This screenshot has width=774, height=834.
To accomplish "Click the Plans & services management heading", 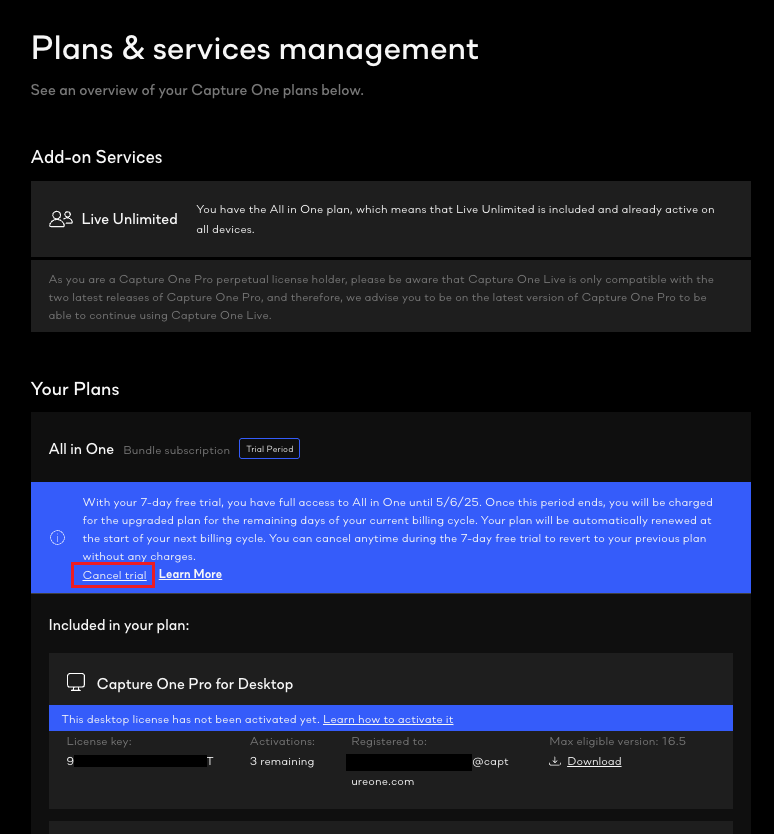I will tap(255, 48).
